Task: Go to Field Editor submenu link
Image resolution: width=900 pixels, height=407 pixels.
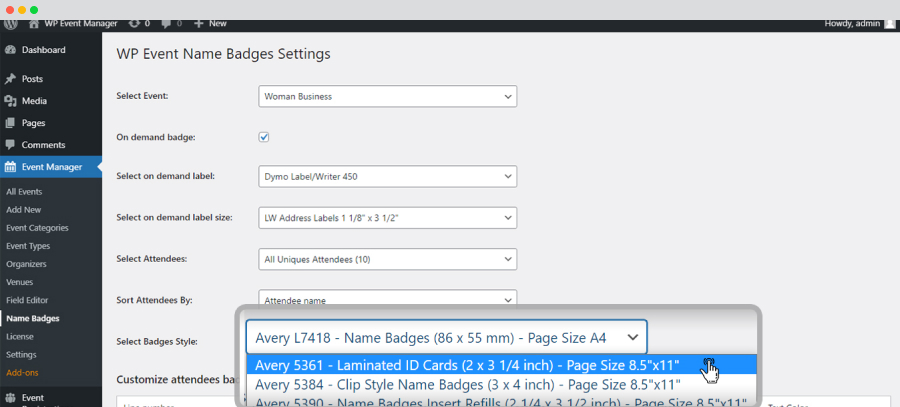Action: 27,300
